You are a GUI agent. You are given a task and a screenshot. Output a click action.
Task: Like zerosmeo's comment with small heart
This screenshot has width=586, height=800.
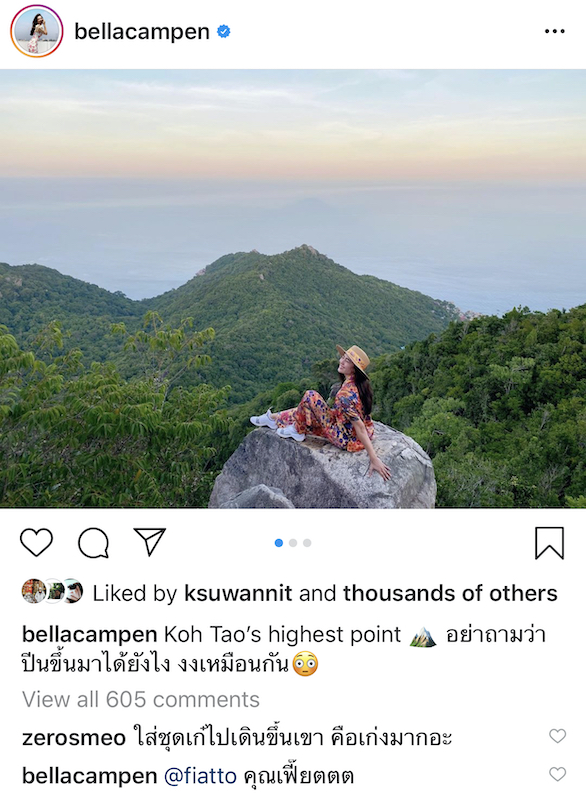[x=557, y=735]
